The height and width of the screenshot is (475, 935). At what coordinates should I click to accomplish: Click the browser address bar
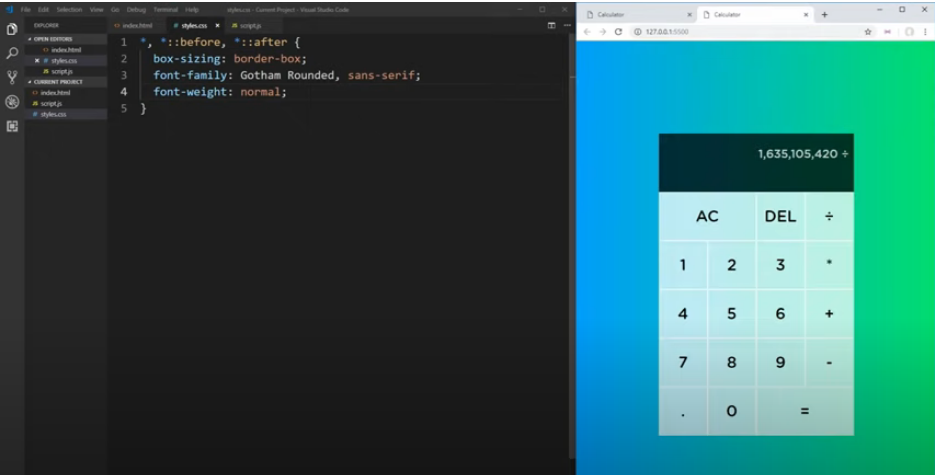(740, 32)
